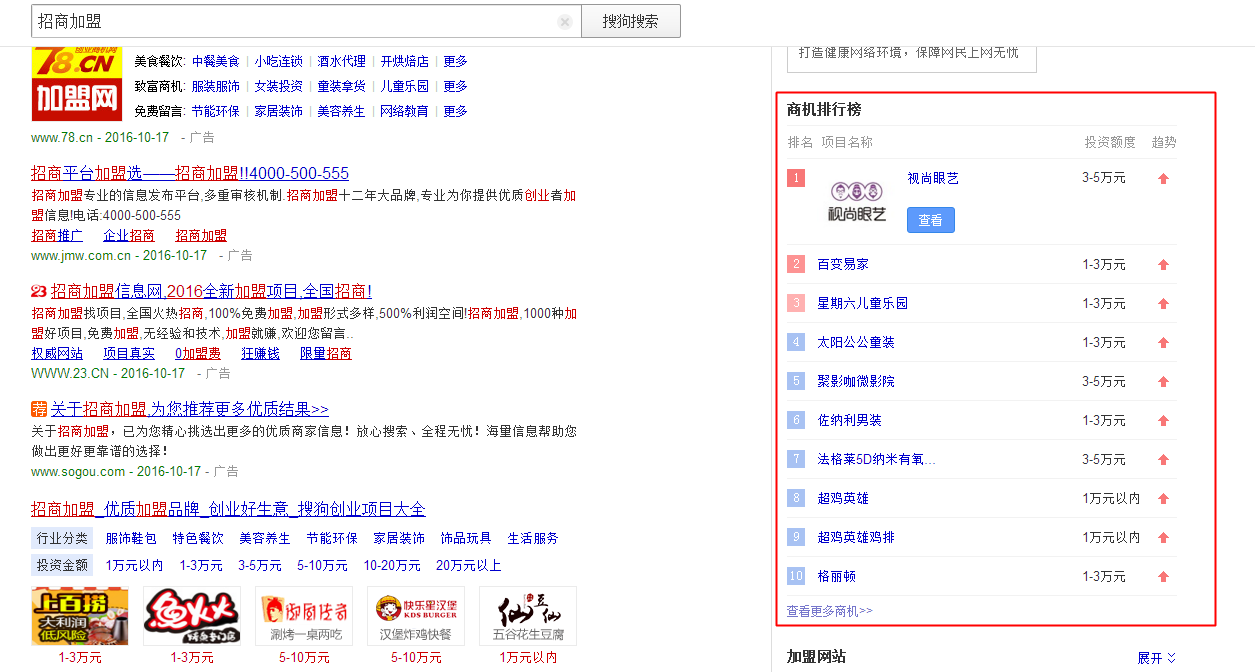
Task: Click the 查看 button for 视尚眼艺
Action: point(931,220)
